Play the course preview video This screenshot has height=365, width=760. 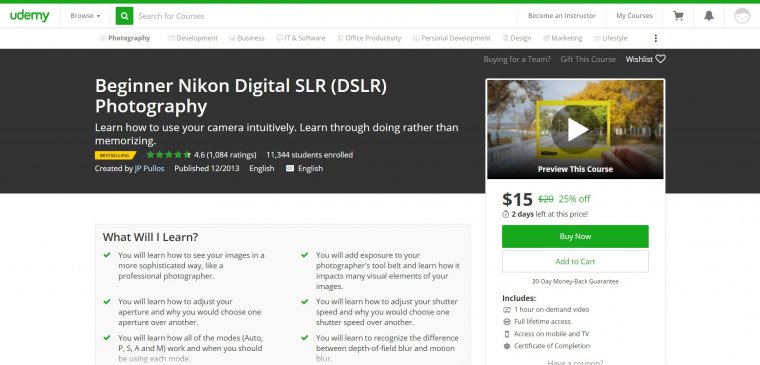[x=575, y=129]
